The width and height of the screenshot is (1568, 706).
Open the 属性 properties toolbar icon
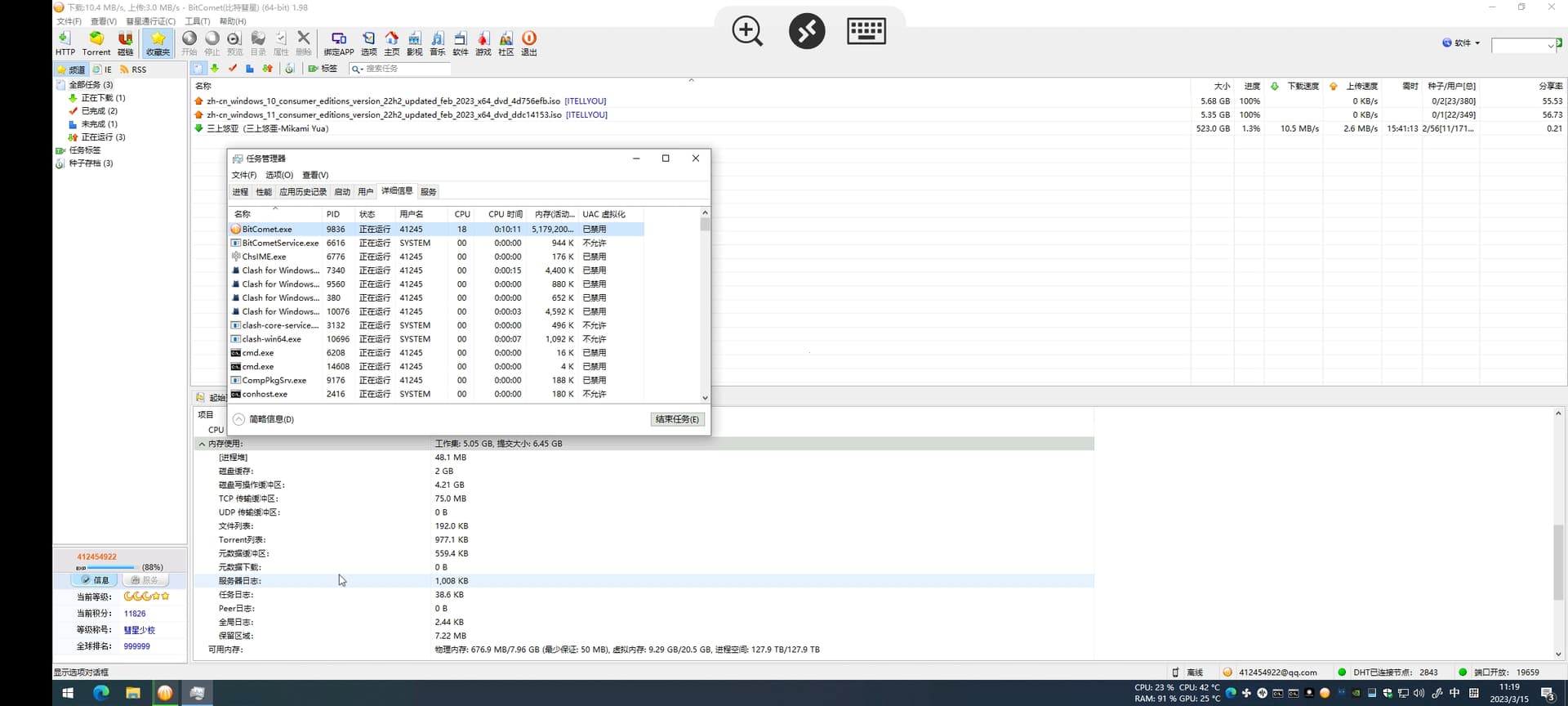281,43
